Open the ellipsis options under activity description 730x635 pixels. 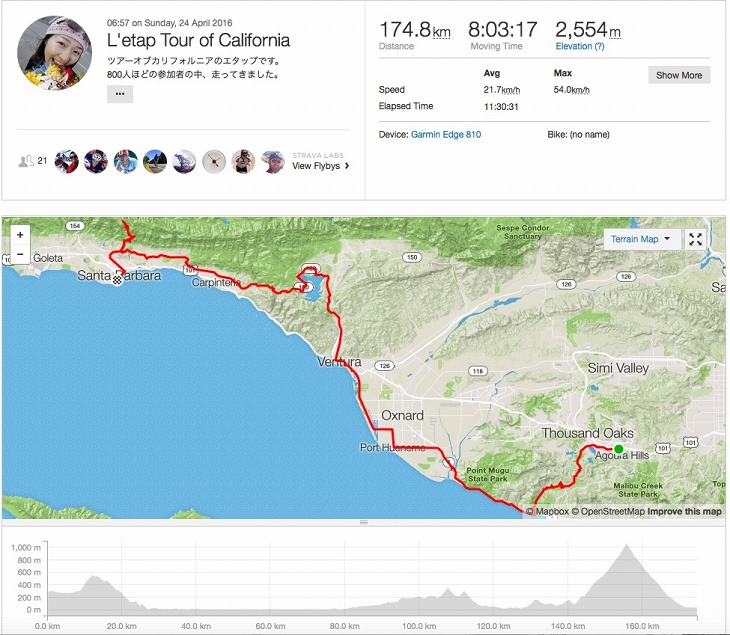pyautogui.click(x=120, y=94)
